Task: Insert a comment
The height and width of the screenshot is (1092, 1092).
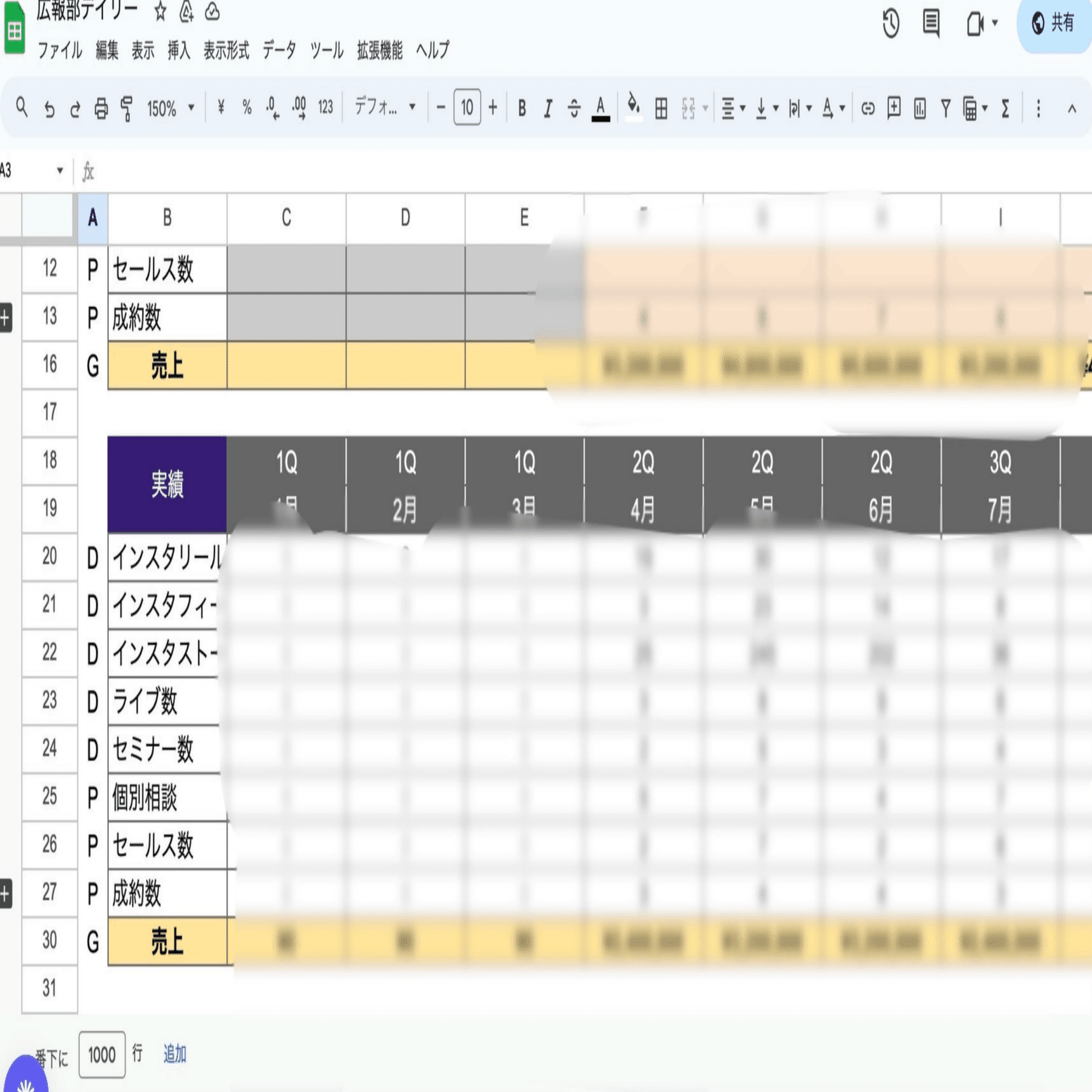Action: 894,108
